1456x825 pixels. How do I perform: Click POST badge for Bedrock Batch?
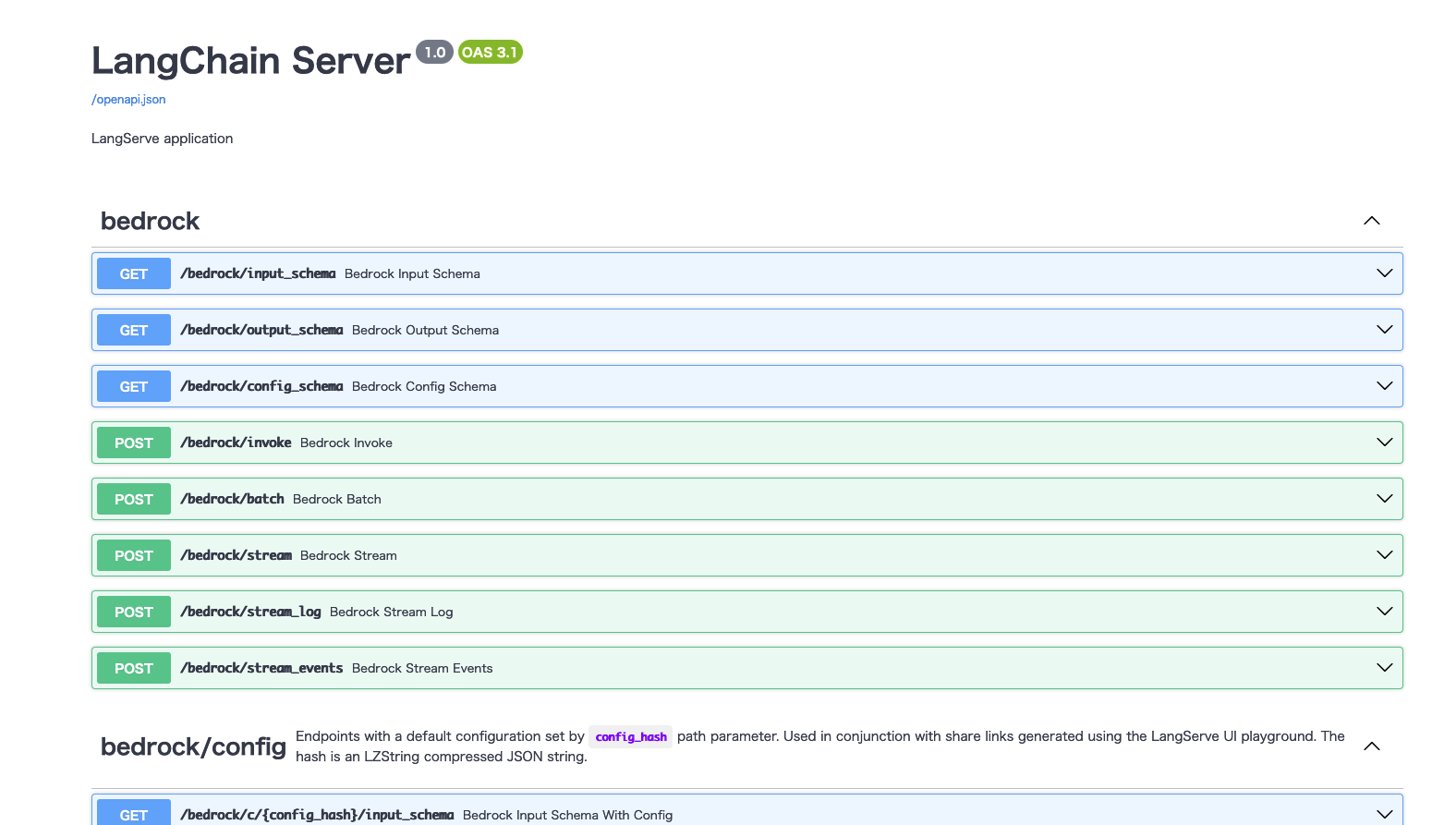pyautogui.click(x=134, y=499)
